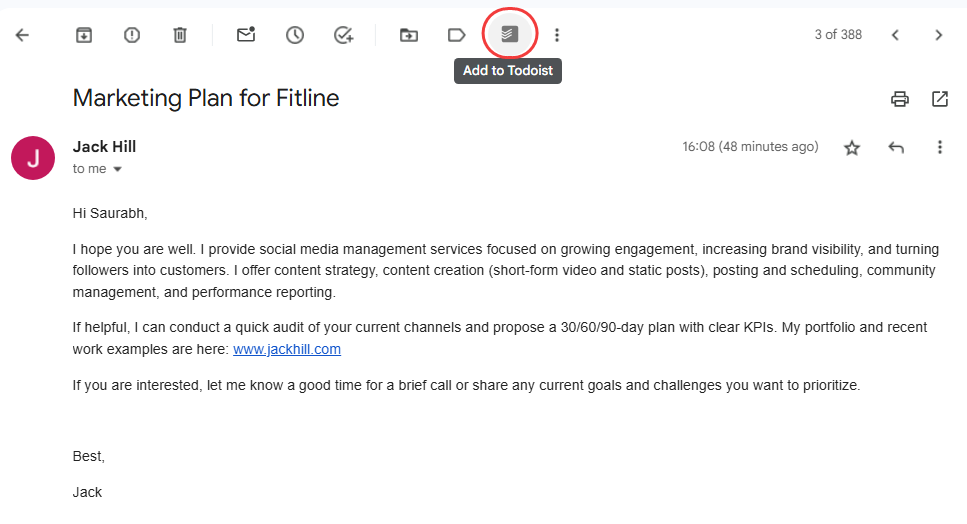Delete the Marketing Plan email
Image resolution: width=967 pixels, height=524 pixels.
tap(180, 35)
